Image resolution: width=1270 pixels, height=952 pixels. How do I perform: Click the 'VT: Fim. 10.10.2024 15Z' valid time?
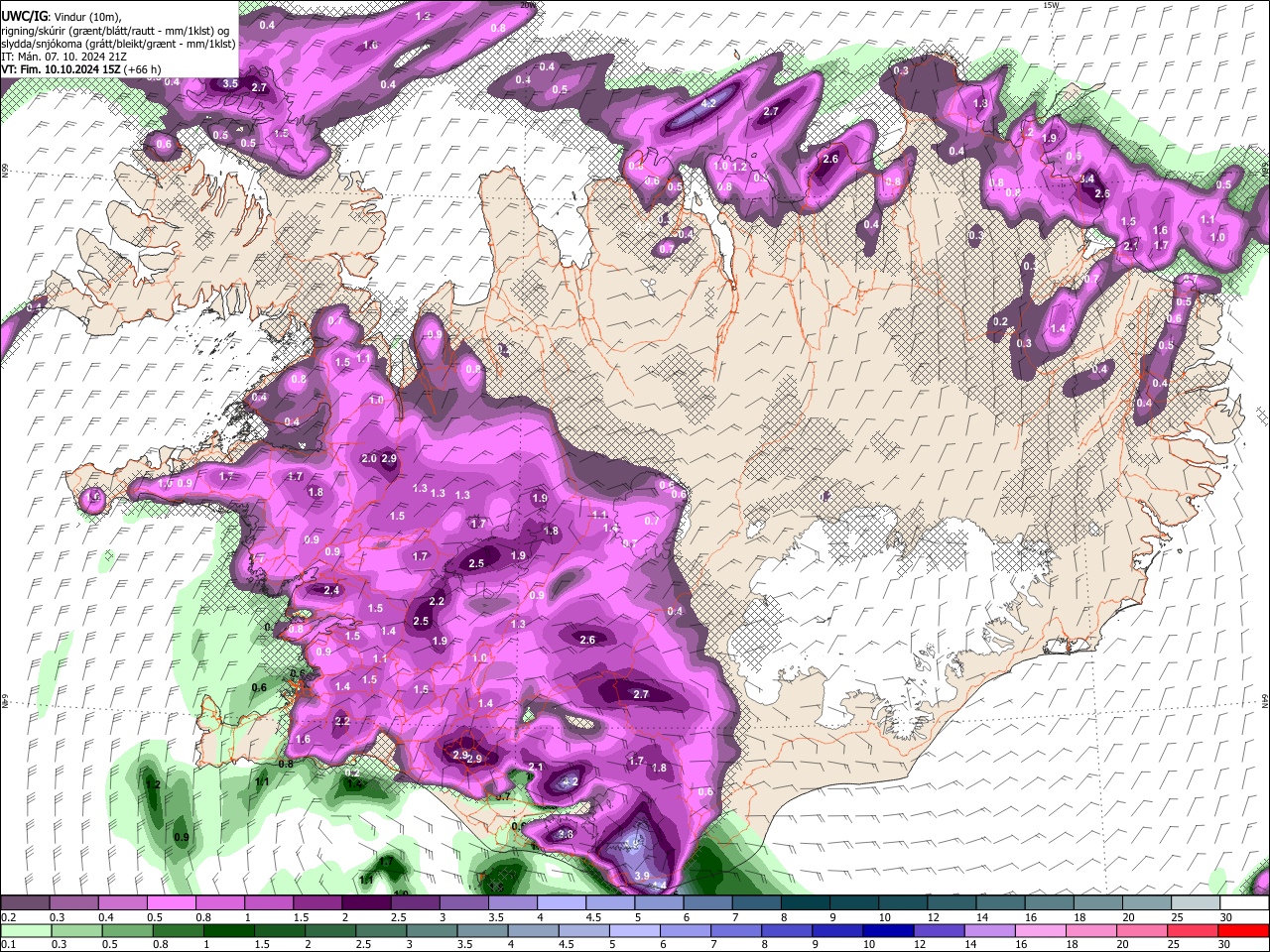pyautogui.click(x=63, y=69)
